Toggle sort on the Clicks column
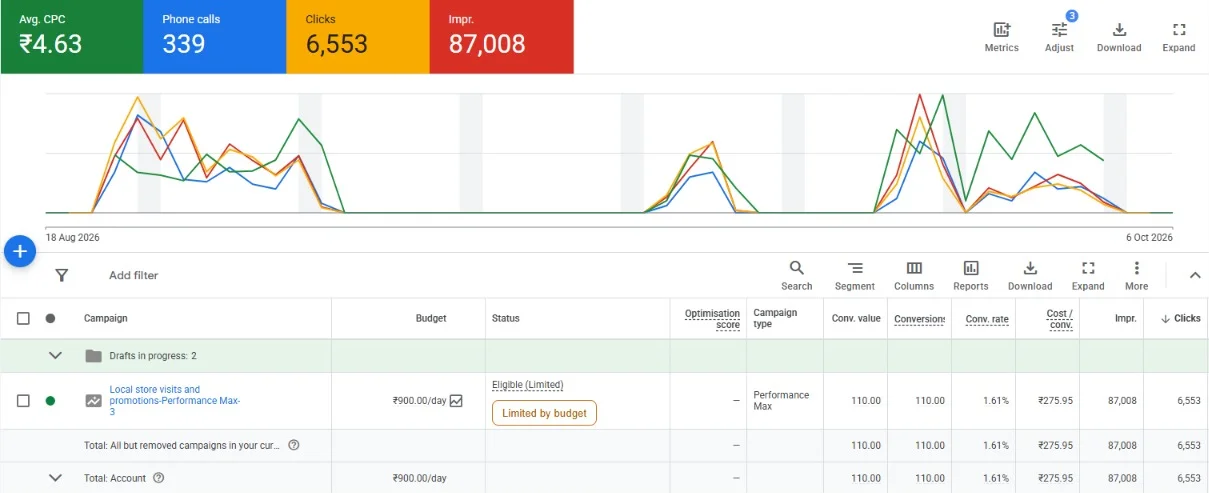Image resolution: width=1209 pixels, height=493 pixels. click(x=1180, y=318)
